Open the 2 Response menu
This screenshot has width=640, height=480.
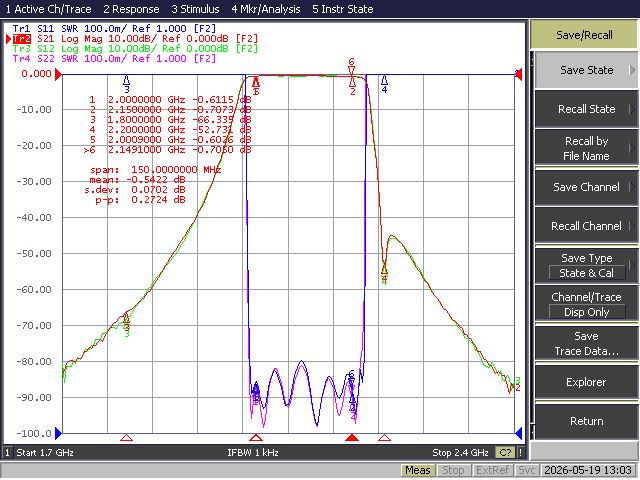pyautogui.click(x=131, y=9)
